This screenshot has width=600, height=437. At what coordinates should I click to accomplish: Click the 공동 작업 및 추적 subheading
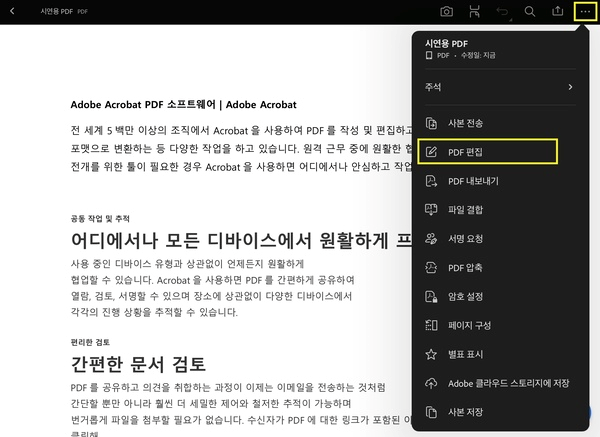point(100,218)
